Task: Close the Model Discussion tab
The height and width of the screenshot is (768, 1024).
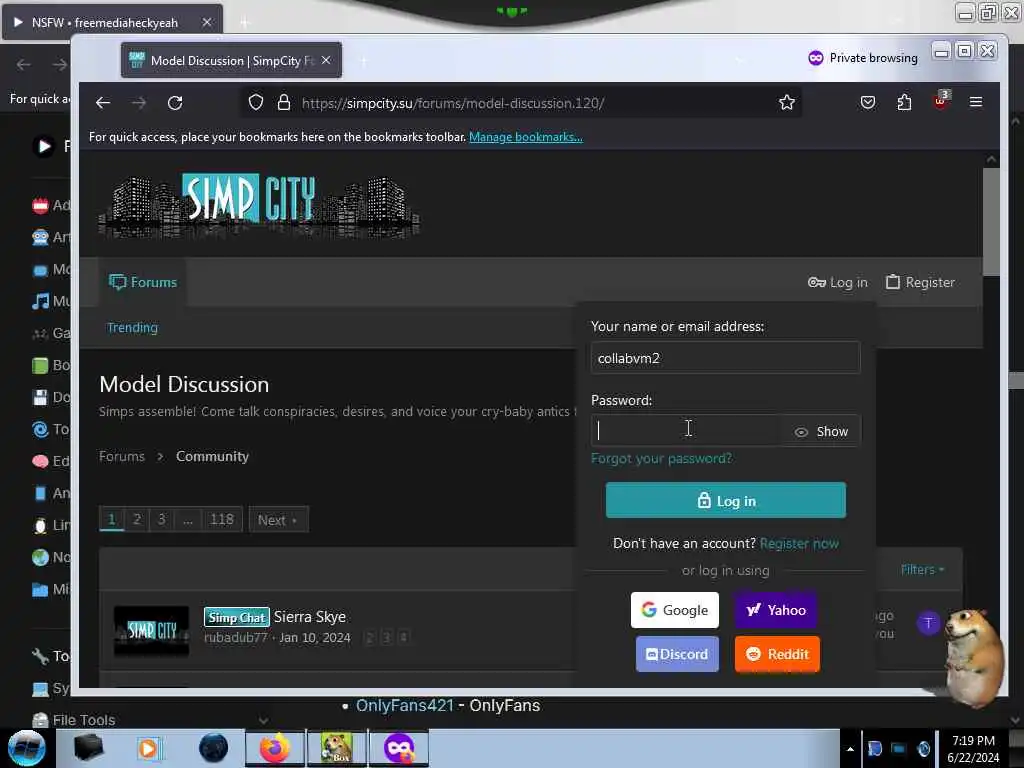Action: [326, 60]
